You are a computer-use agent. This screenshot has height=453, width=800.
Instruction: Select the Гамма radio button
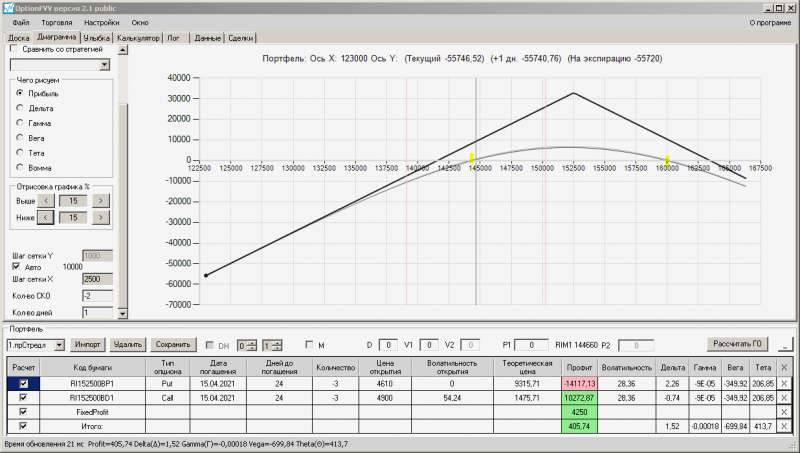[x=19, y=123]
